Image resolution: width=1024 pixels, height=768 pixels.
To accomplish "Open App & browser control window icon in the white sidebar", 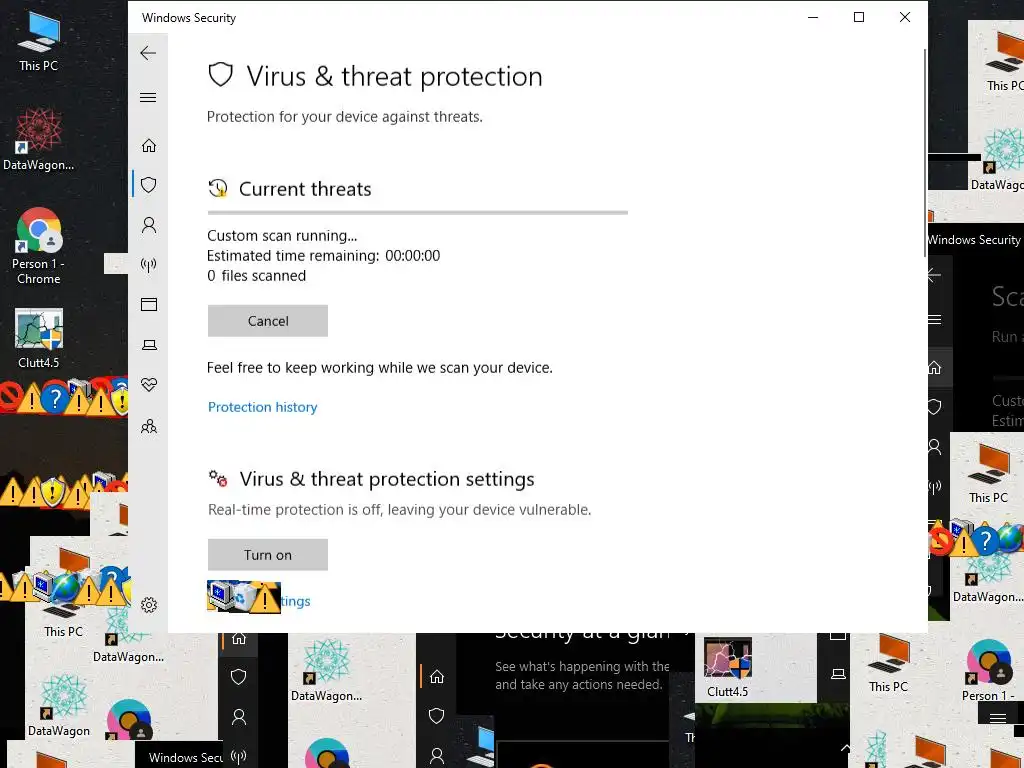I will tap(149, 304).
